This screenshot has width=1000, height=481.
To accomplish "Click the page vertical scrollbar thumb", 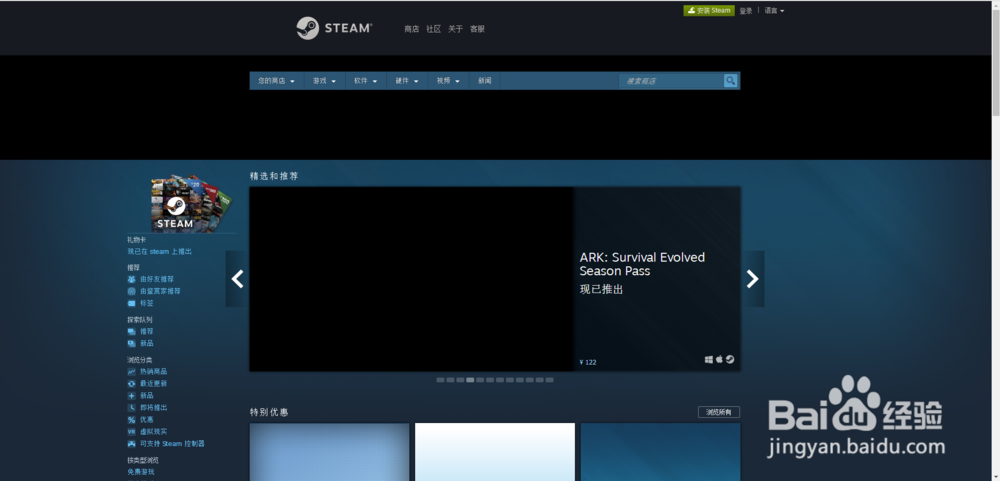I will point(995,63).
